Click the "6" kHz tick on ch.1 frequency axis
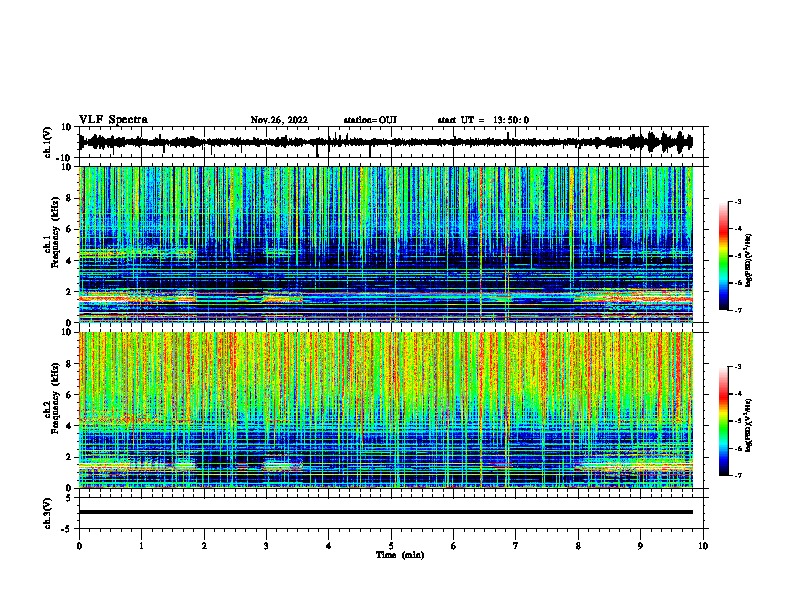Viewport: 792px width, 612px height. [70, 229]
